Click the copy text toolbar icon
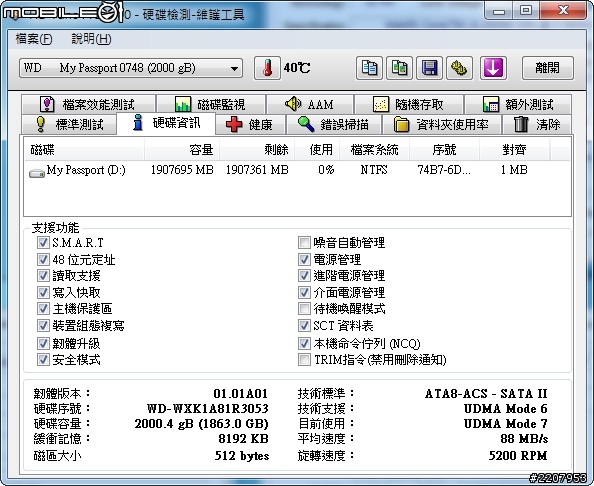 coord(369,68)
